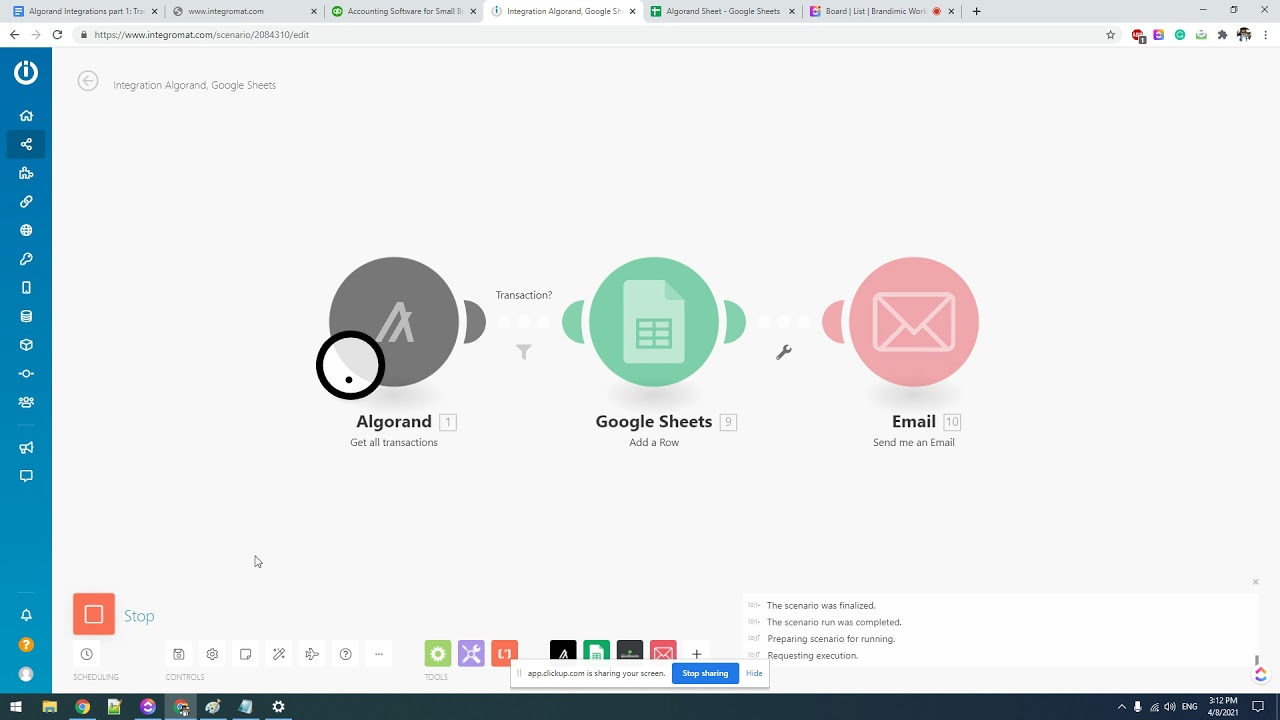Screen dimensions: 1280x720
Task: Open Connections link icon in sidebar
Action: tap(26, 201)
